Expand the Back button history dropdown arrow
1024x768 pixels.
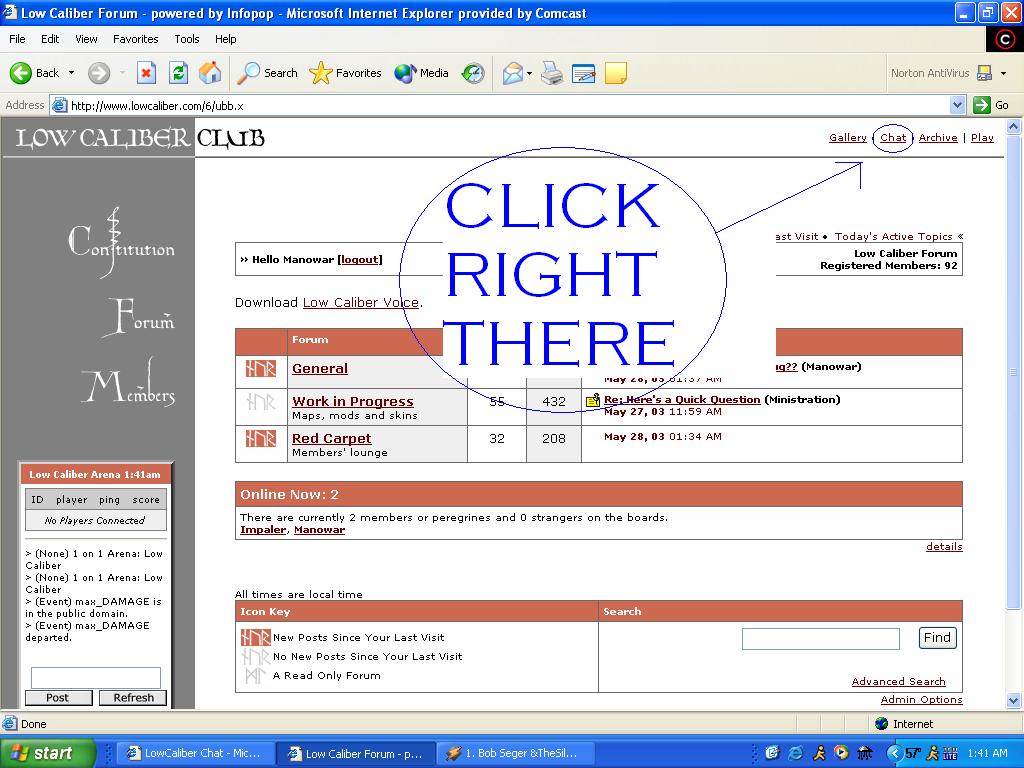point(71,73)
